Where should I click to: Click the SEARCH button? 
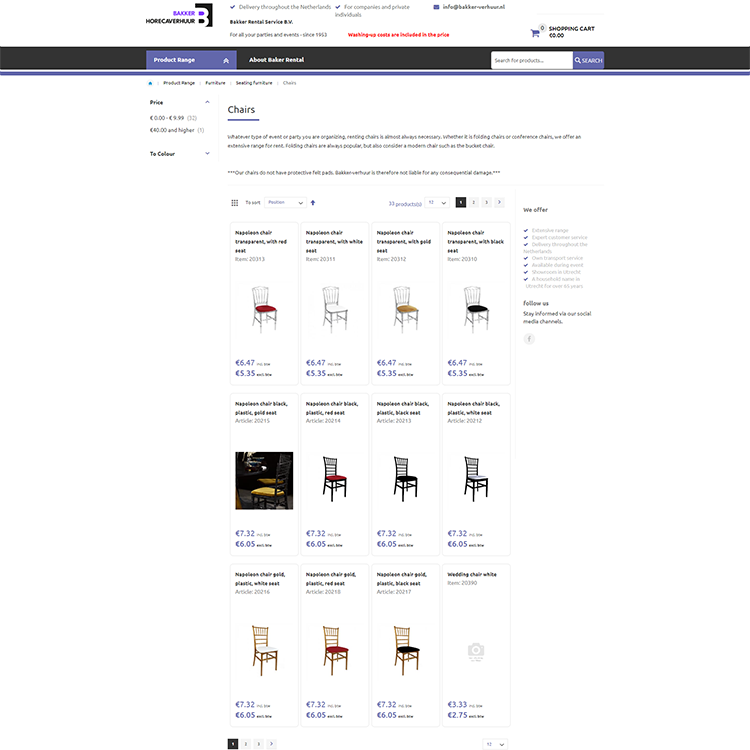pyautogui.click(x=588, y=60)
